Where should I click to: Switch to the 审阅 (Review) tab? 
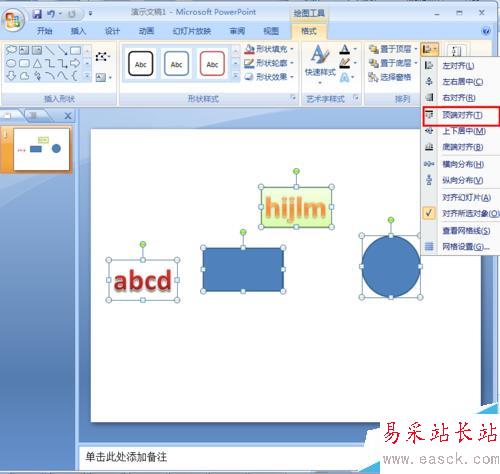[237, 31]
